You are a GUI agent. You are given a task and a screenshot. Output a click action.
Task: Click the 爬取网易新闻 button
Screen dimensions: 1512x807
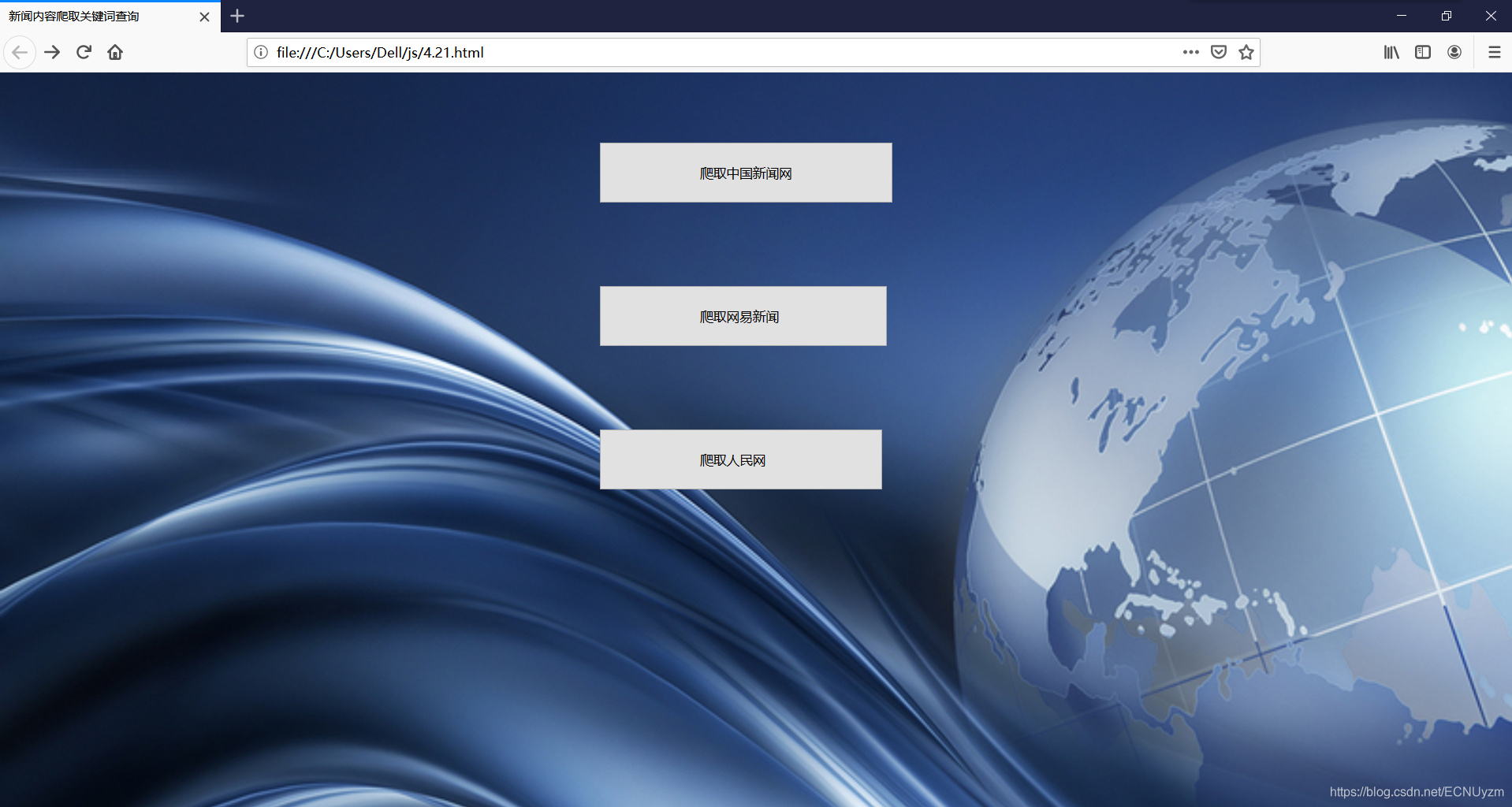[743, 316]
